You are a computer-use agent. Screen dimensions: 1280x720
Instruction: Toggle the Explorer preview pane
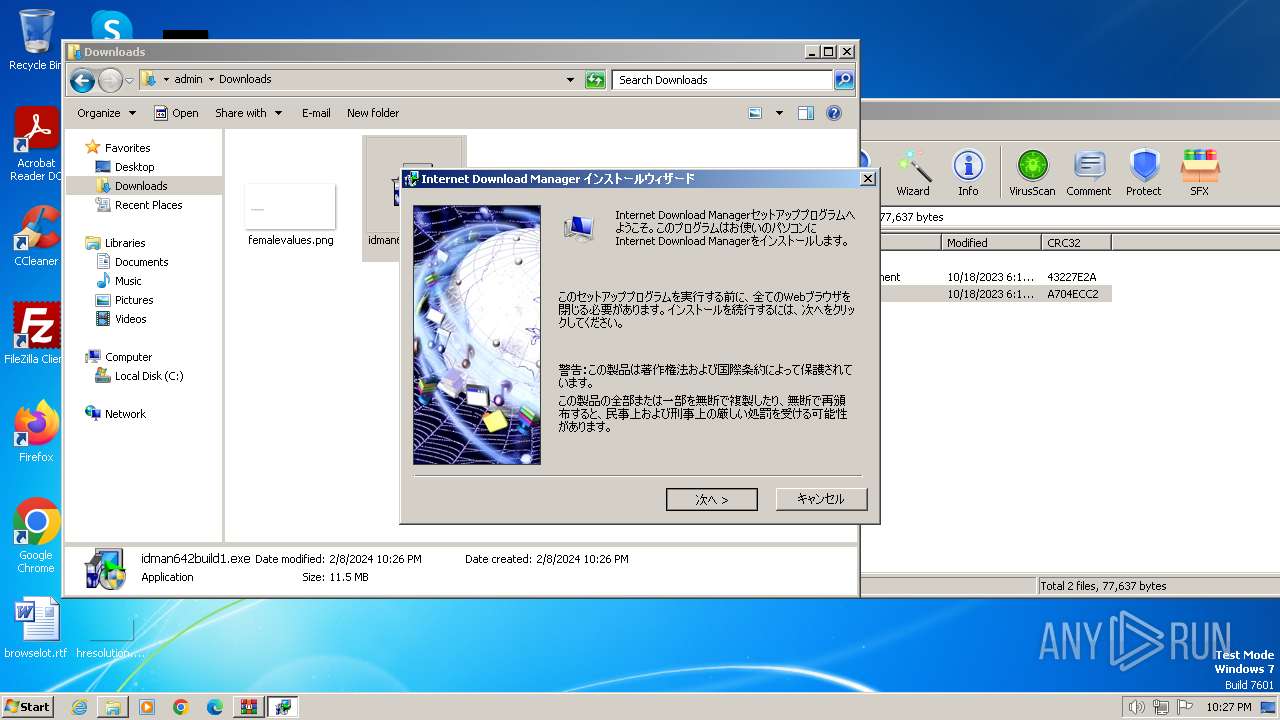[x=806, y=113]
